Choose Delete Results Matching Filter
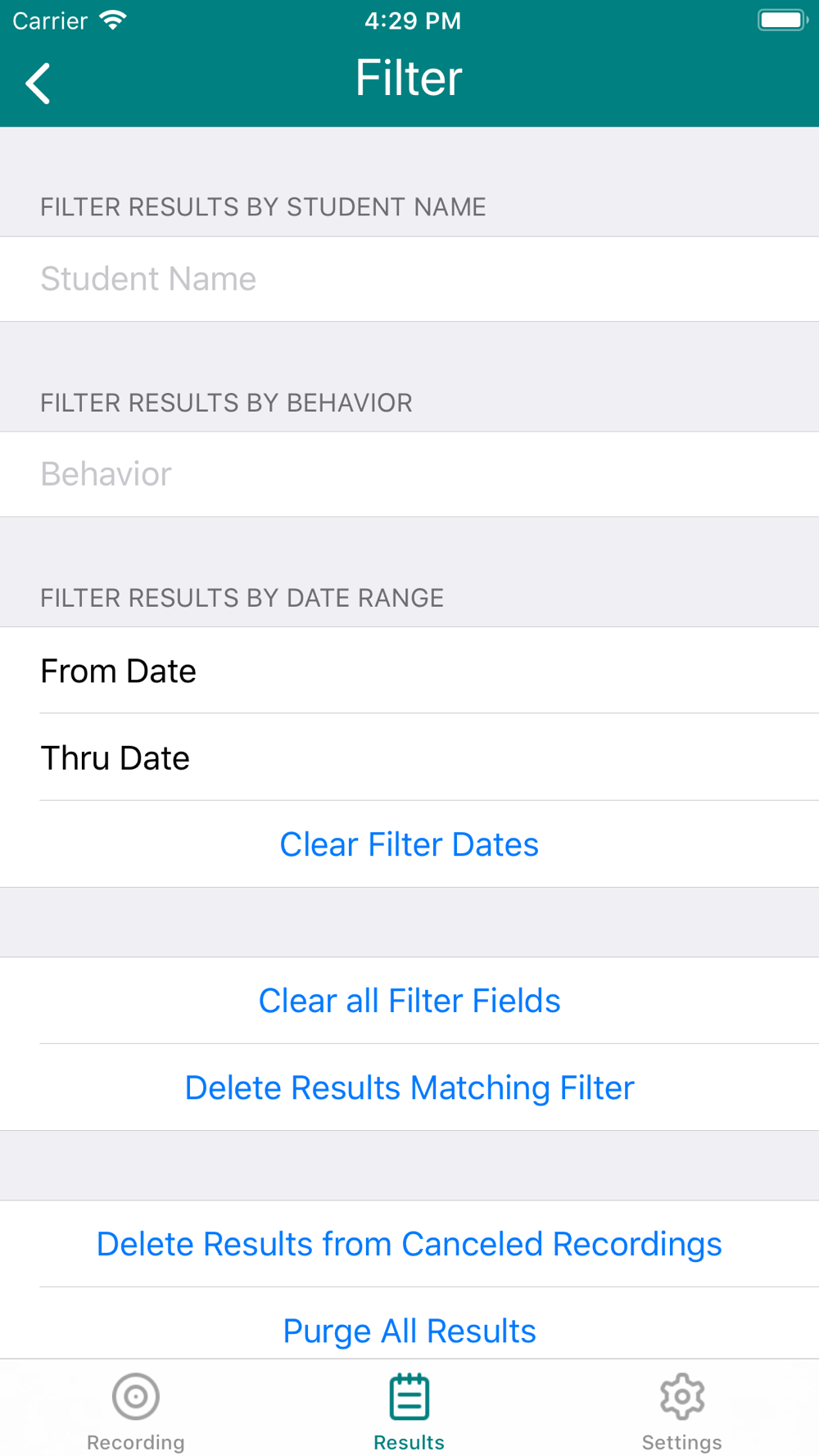This screenshot has height=1456, width=819. tap(409, 1087)
